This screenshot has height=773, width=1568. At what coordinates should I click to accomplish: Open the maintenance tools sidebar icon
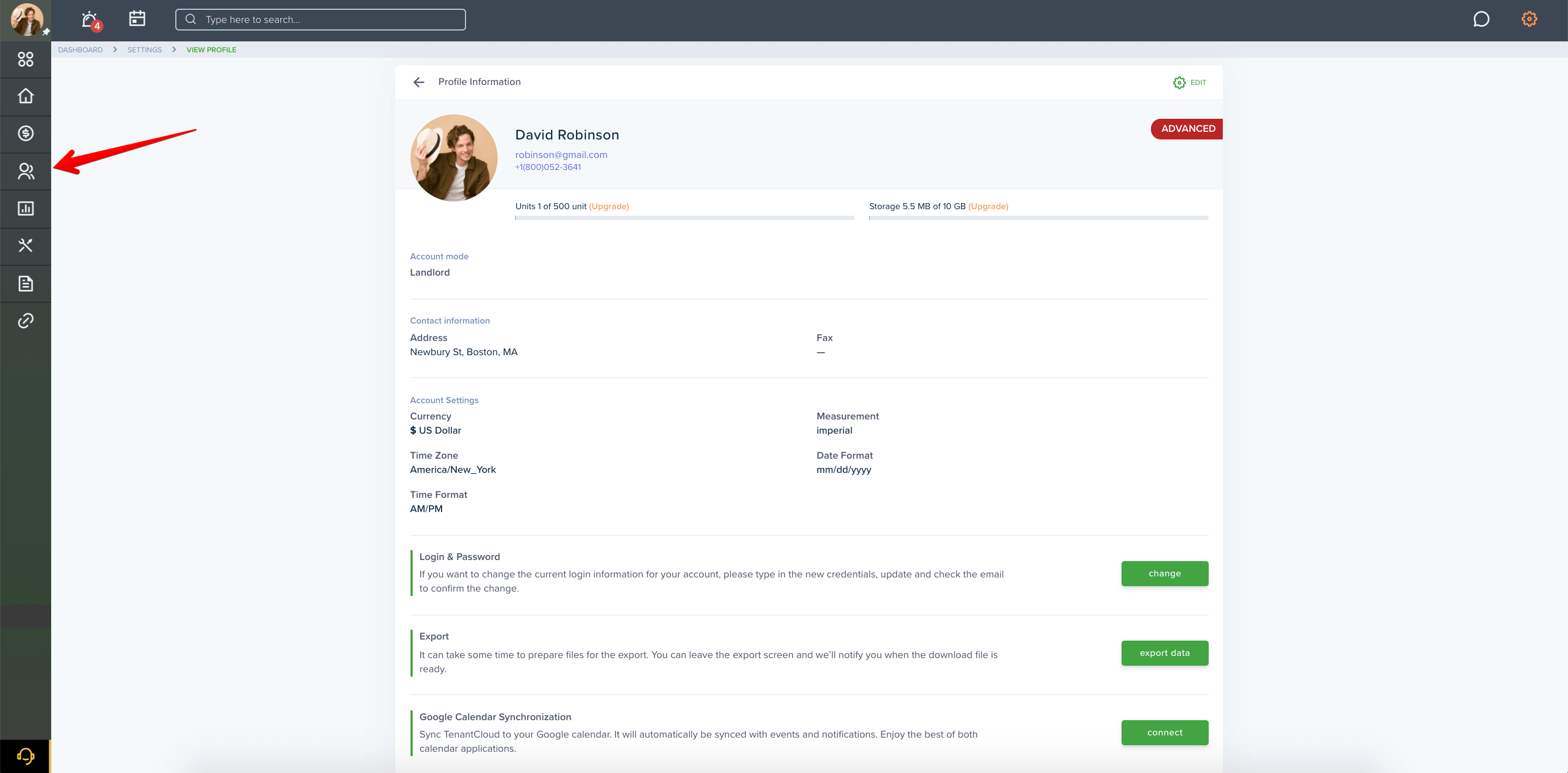[26, 246]
